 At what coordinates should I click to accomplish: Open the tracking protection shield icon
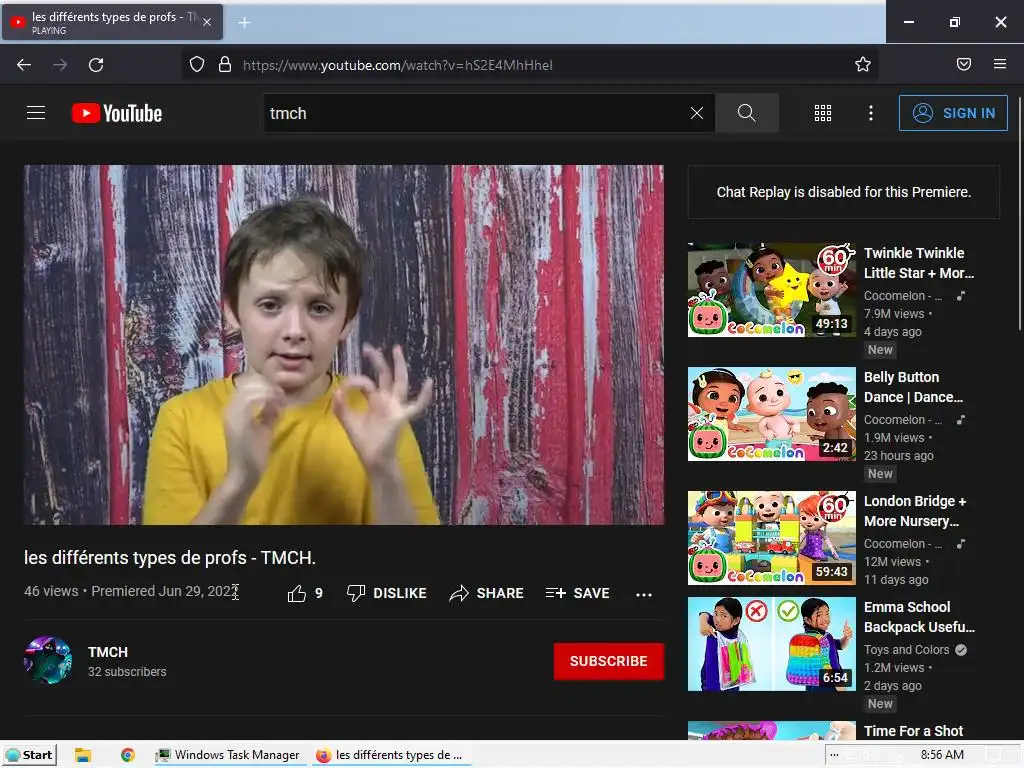coord(197,65)
